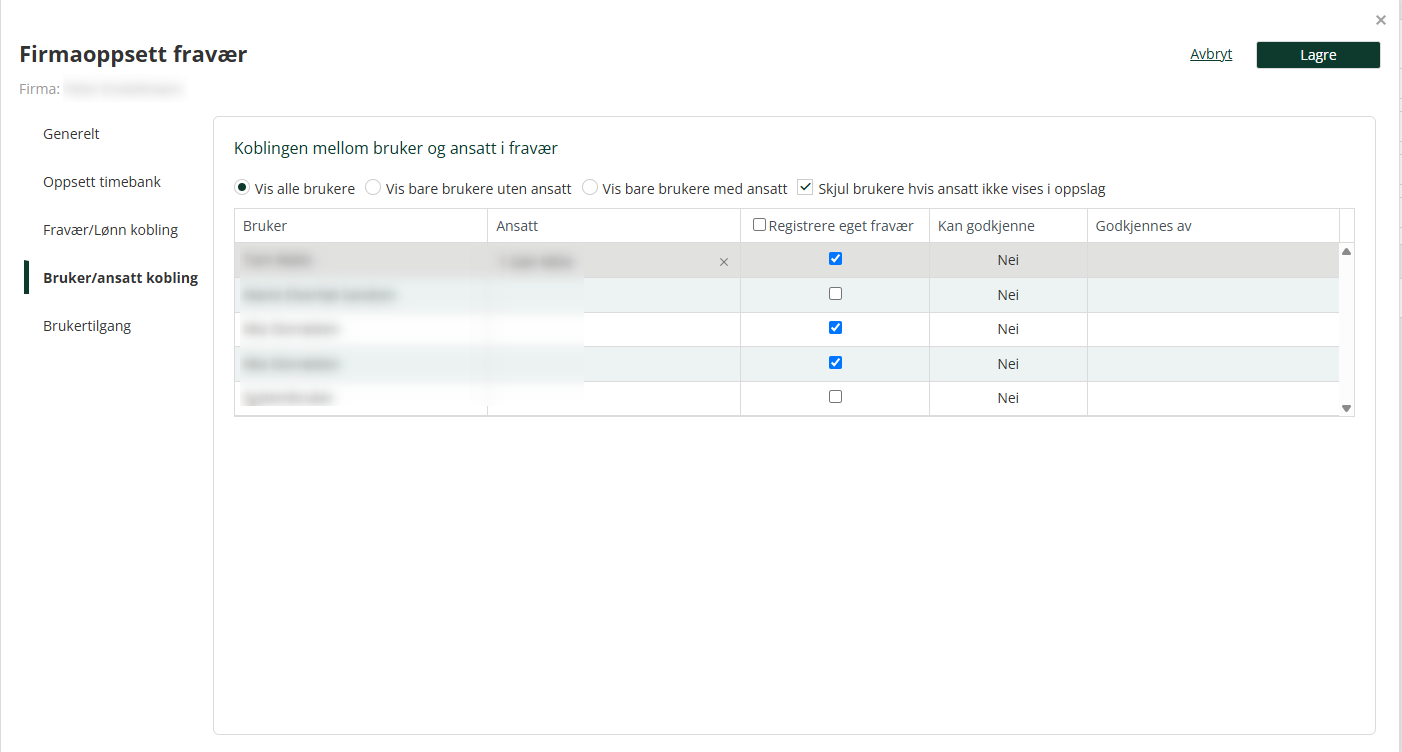The image size is (1402, 752).
Task: Close the Firmaoppsett fravær dialog with the X
Action: [x=1381, y=20]
